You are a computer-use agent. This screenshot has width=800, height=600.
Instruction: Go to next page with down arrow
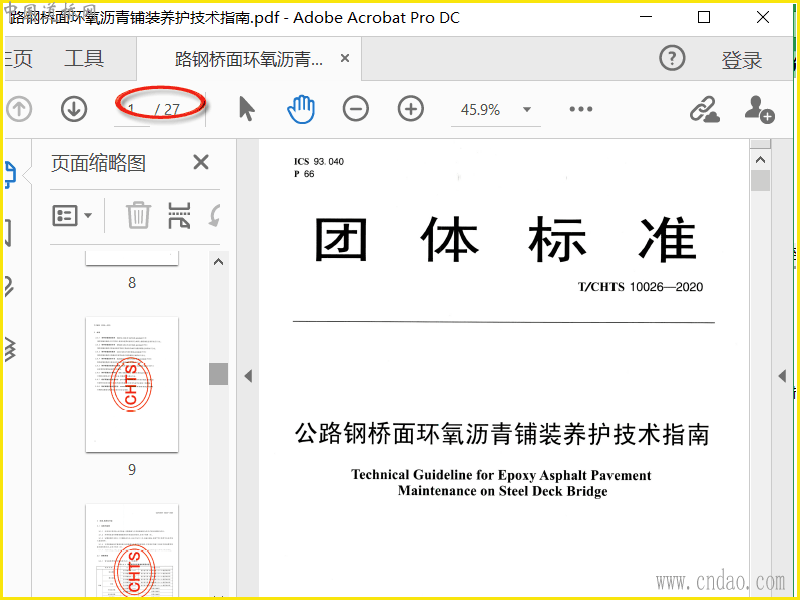pyautogui.click(x=74, y=109)
